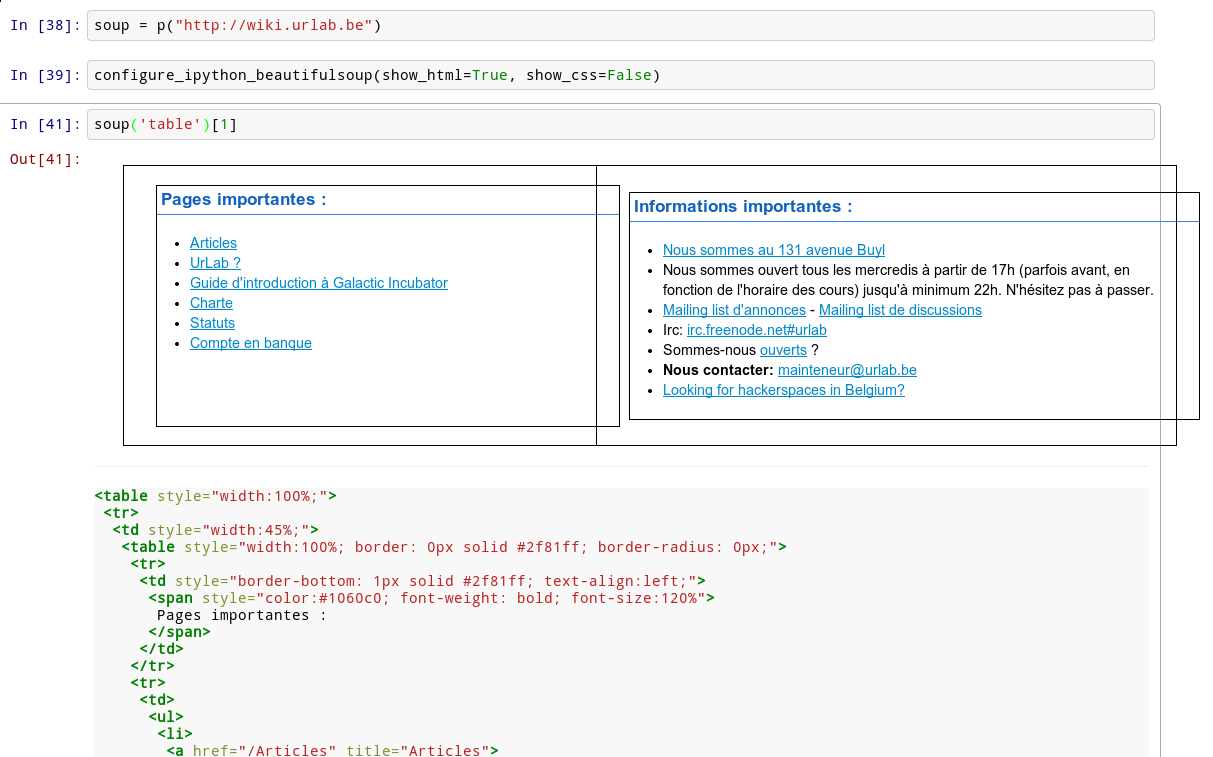Open Guide d'introduction à Galactic Incubator link

pos(319,283)
